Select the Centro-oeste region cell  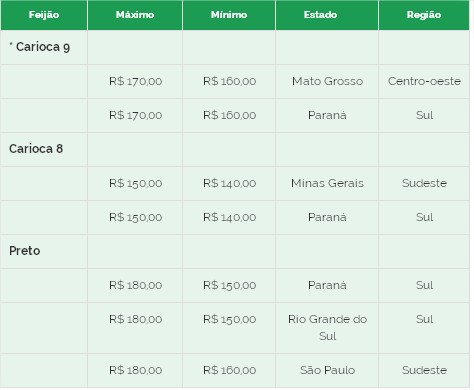[x=424, y=81]
